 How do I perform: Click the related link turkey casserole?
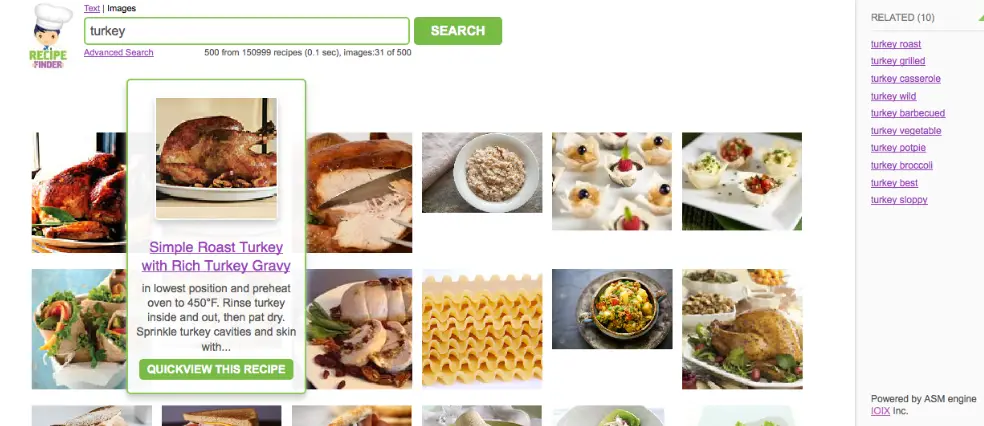tap(906, 78)
